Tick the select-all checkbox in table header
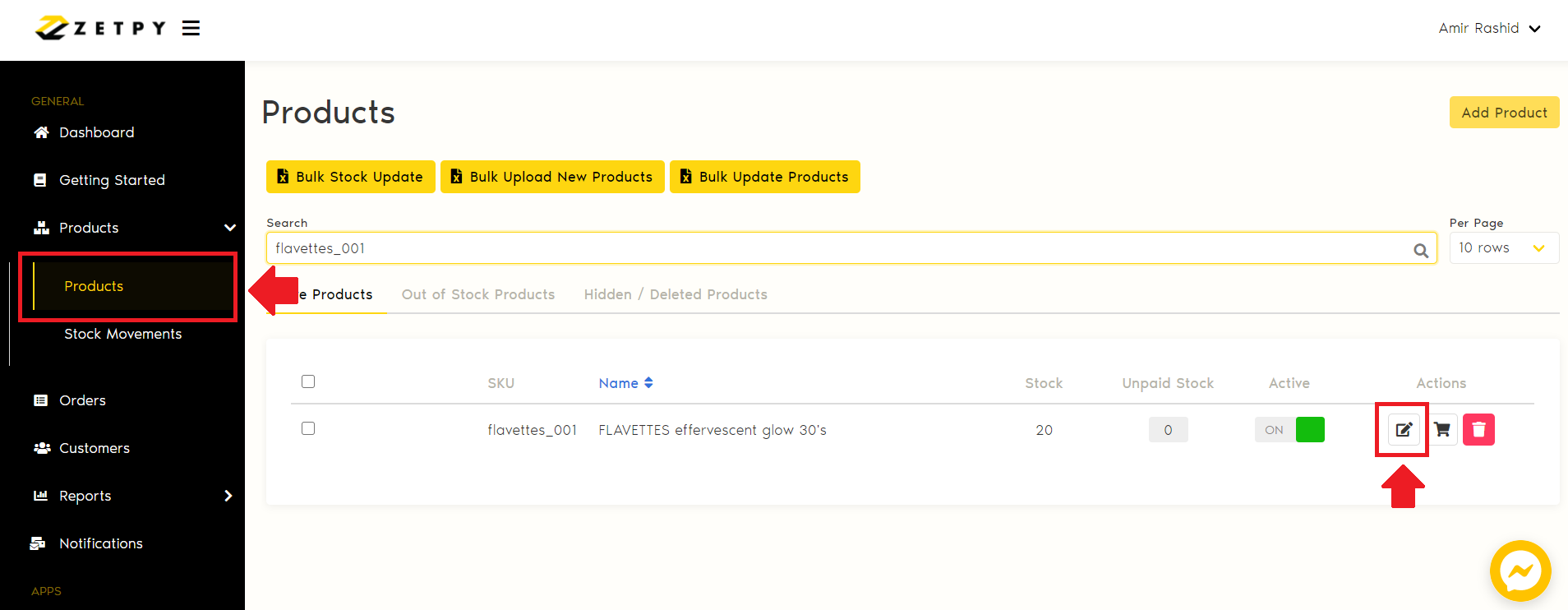This screenshot has height=610, width=1568. tap(308, 381)
